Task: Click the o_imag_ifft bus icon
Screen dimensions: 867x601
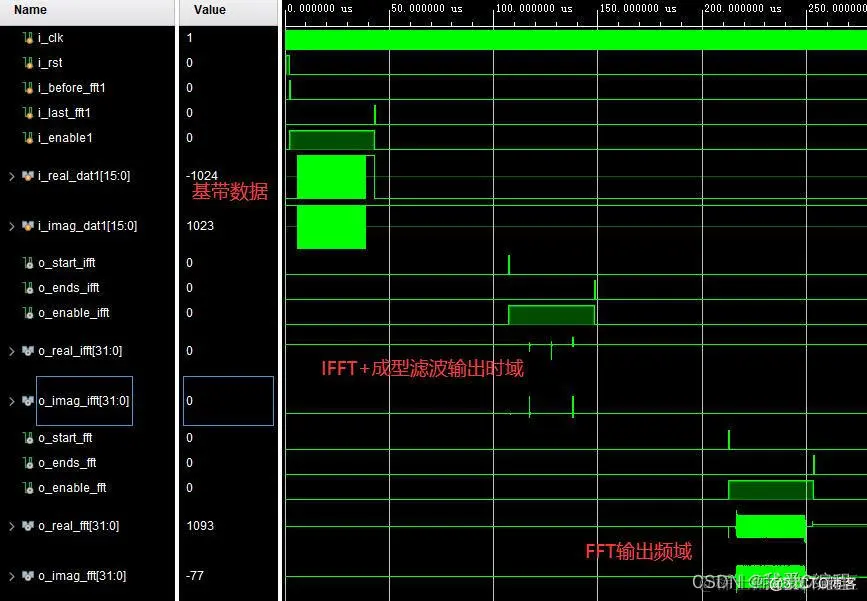Action: pos(28,400)
